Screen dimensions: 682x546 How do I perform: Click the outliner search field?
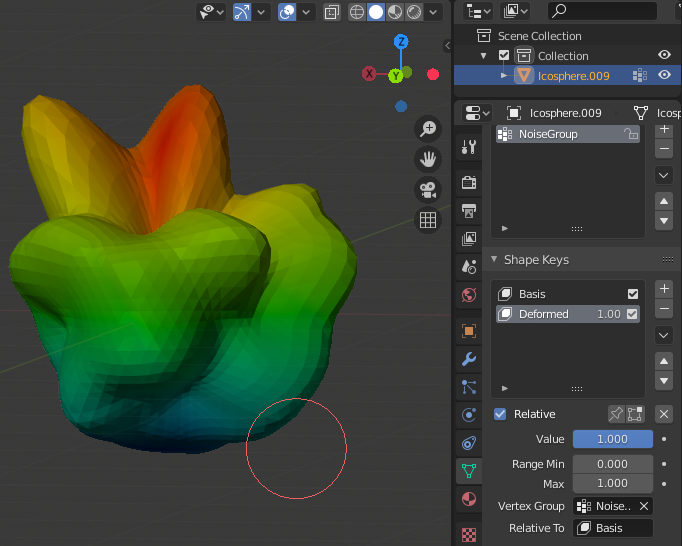pos(602,11)
